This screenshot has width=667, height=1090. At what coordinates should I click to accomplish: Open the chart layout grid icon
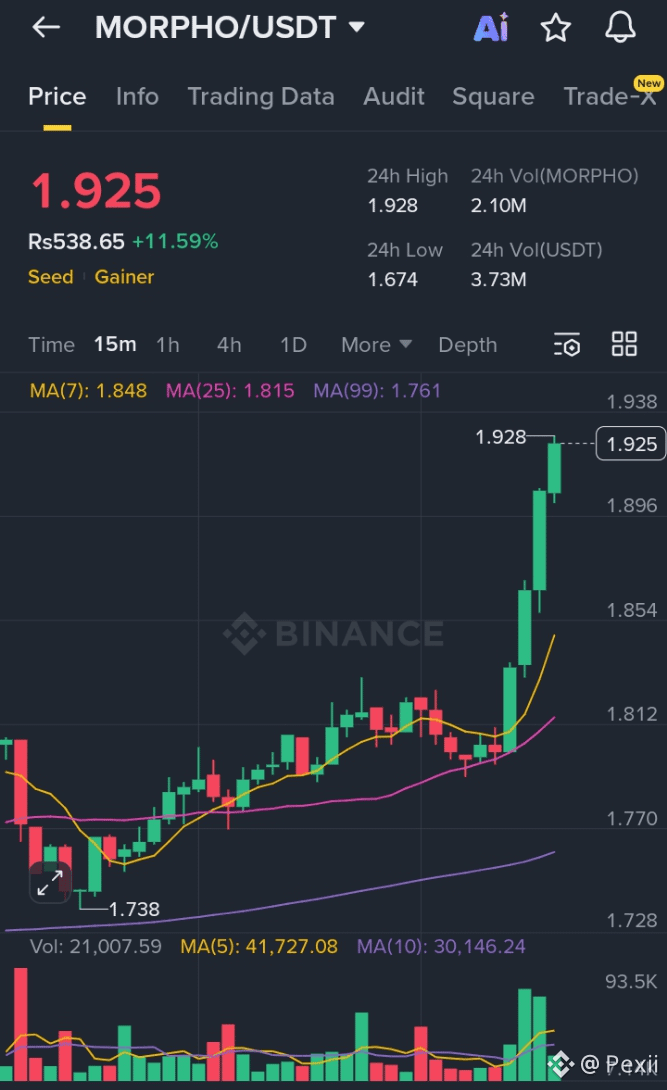pyautogui.click(x=624, y=344)
